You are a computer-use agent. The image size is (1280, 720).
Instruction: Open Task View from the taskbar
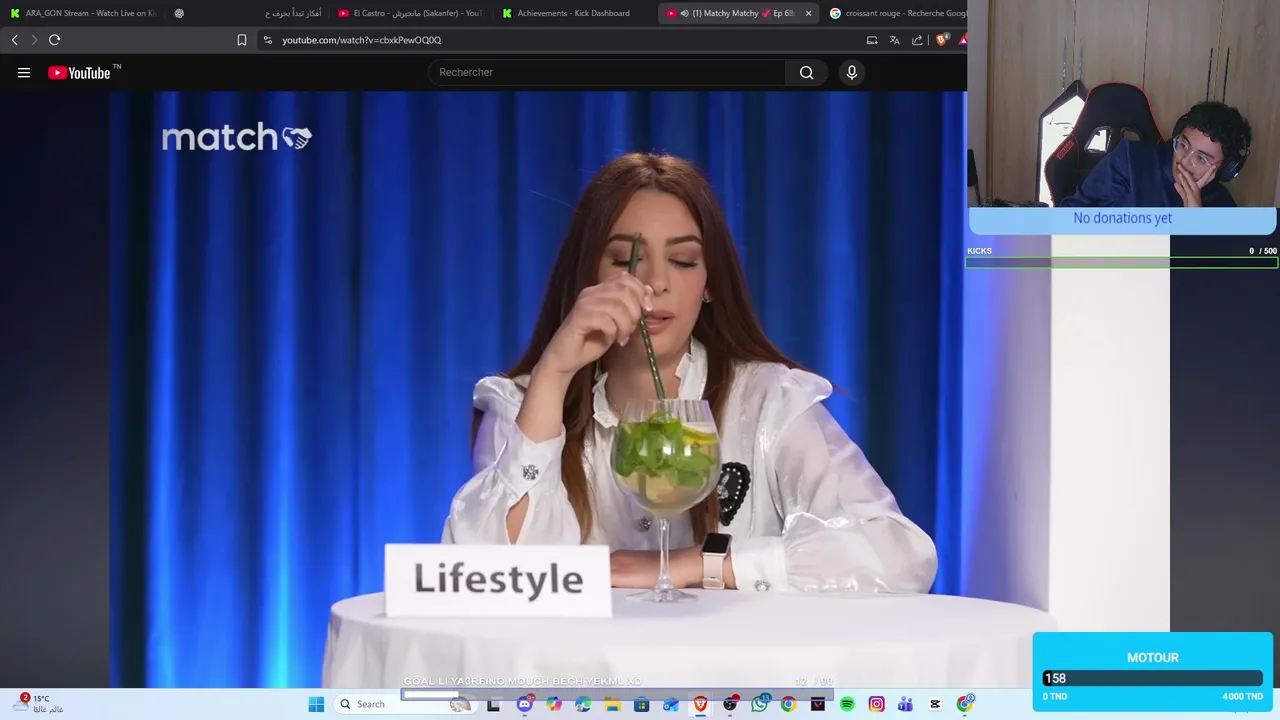(494, 704)
